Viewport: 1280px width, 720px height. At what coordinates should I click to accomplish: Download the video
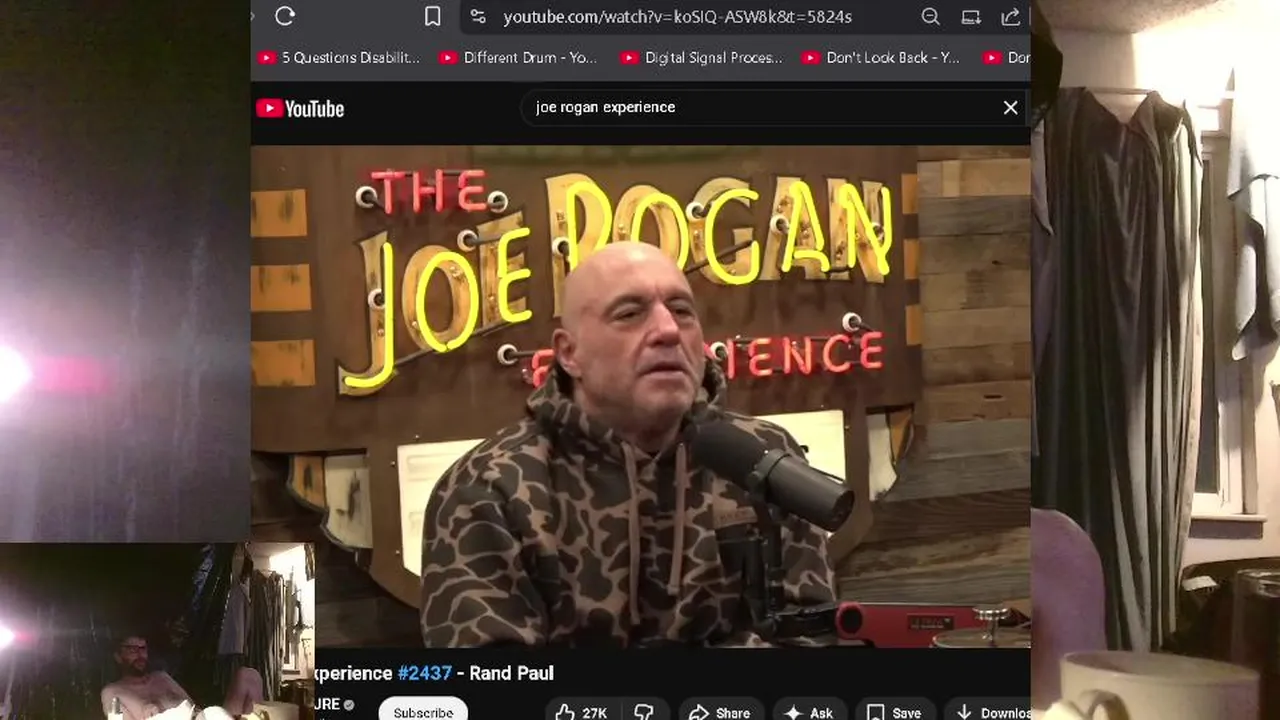click(x=990, y=712)
